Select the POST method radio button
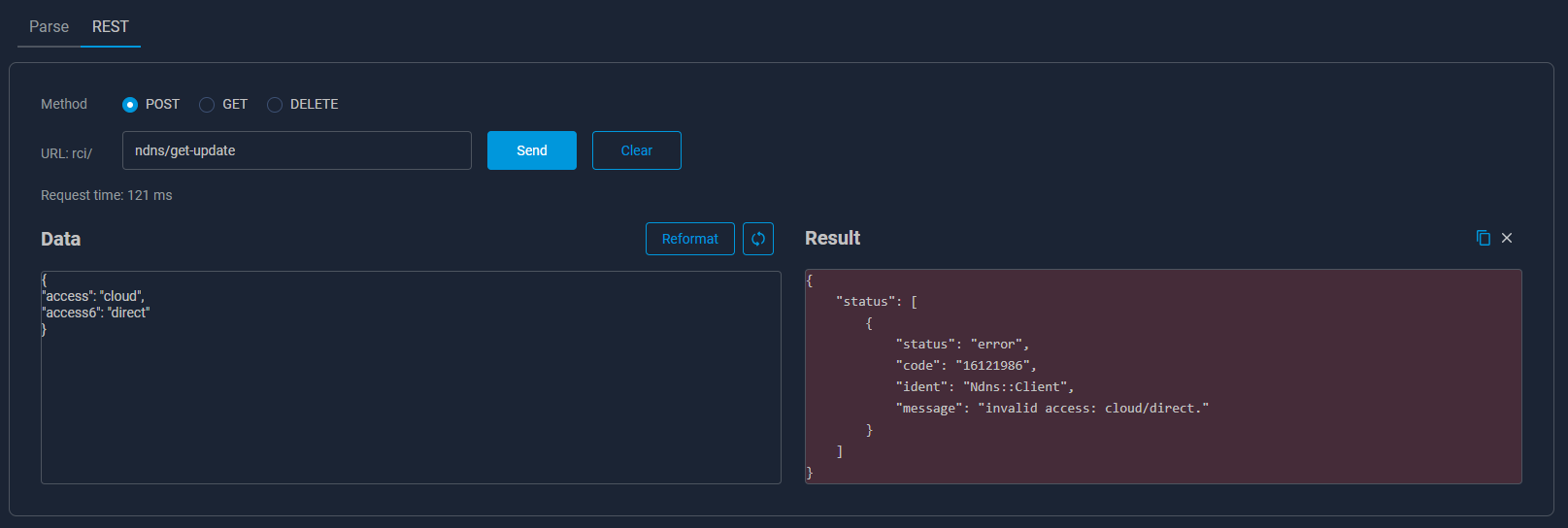Image resolution: width=1568 pixels, height=528 pixels. 130,104
